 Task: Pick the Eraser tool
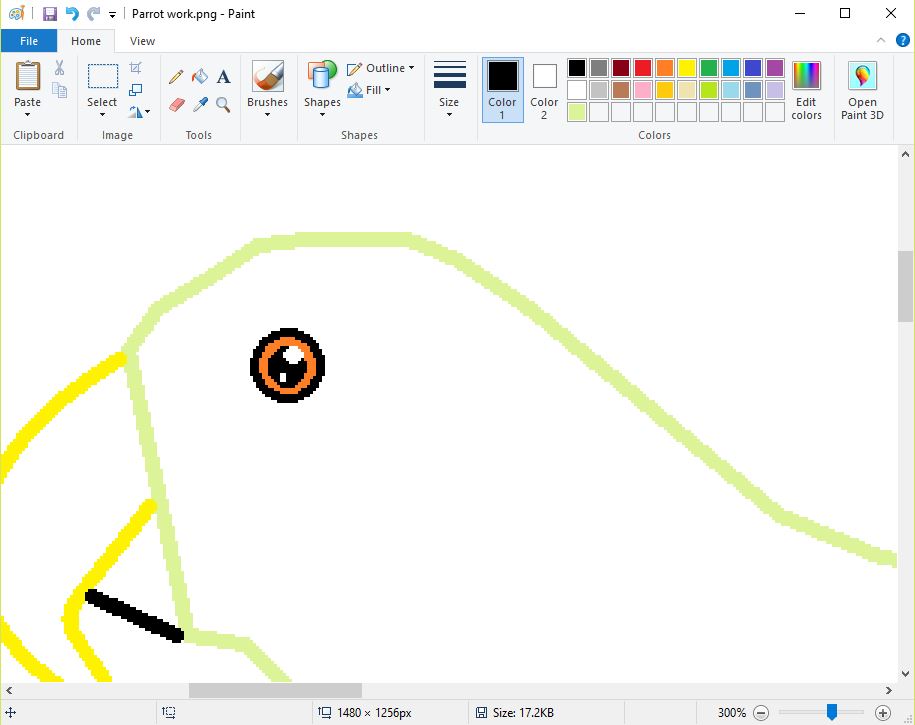(x=177, y=104)
